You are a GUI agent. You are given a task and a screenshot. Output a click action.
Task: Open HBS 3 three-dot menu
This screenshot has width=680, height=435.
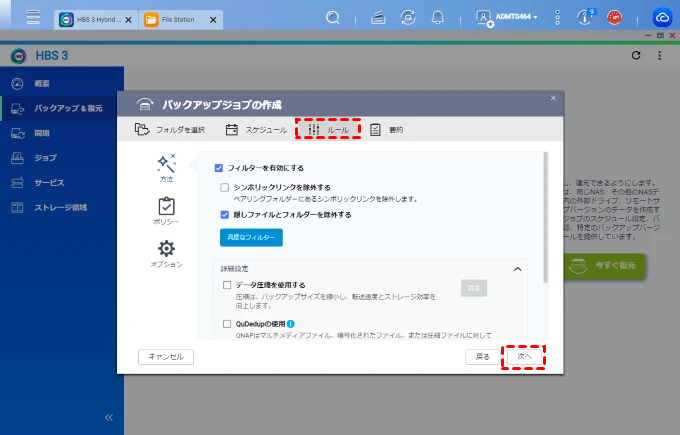coord(659,56)
